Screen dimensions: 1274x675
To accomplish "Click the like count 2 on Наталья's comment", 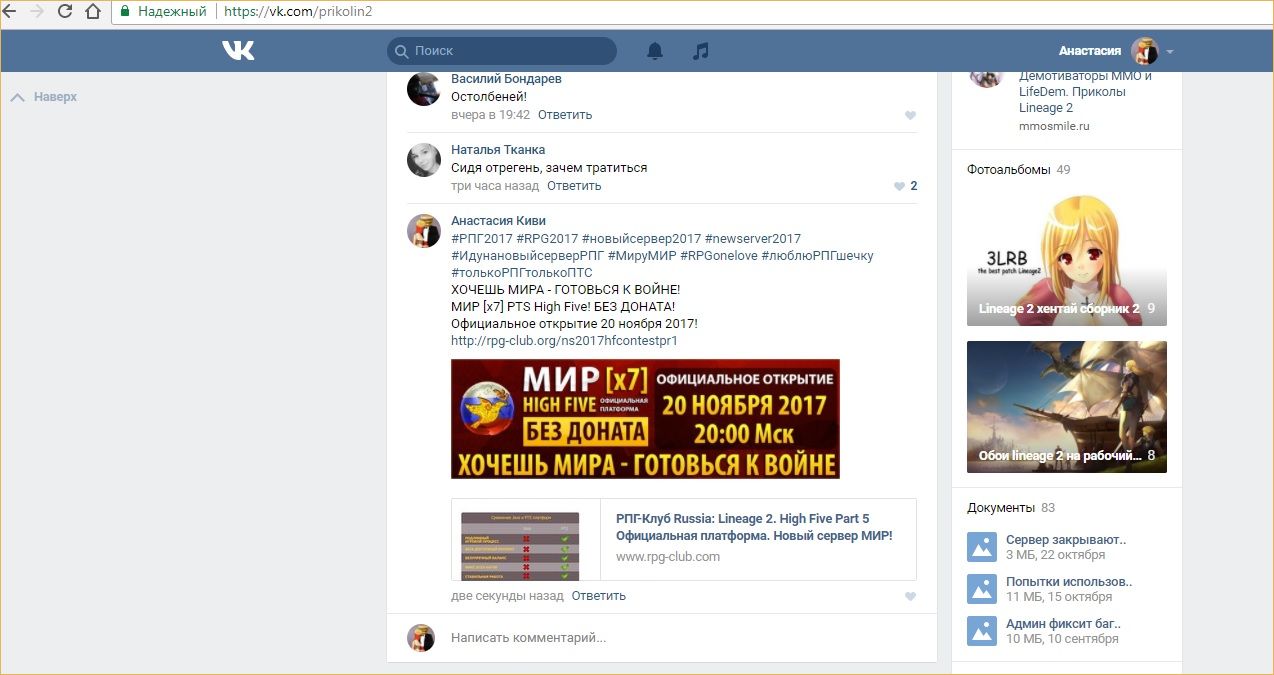I will click(914, 186).
